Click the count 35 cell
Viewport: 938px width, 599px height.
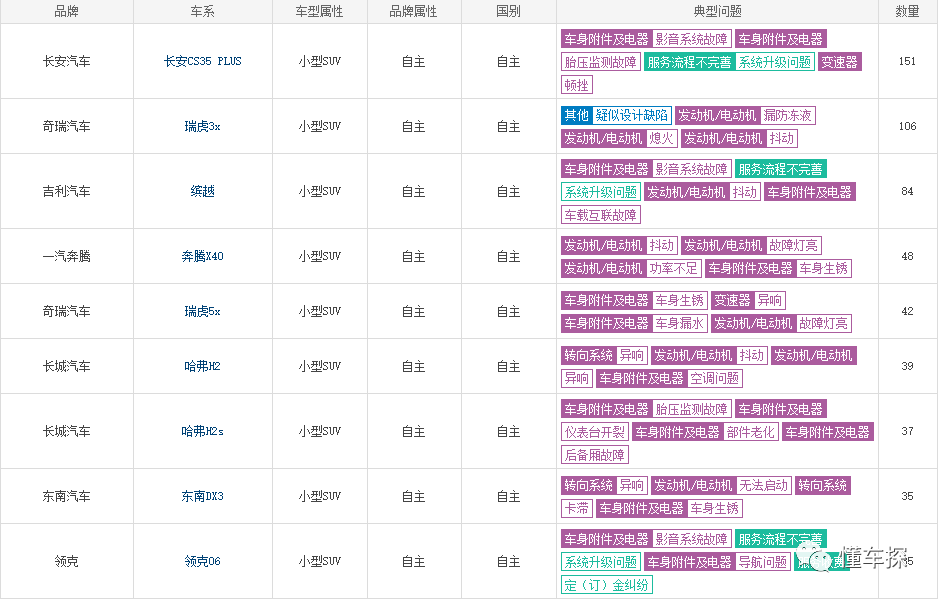coord(907,496)
